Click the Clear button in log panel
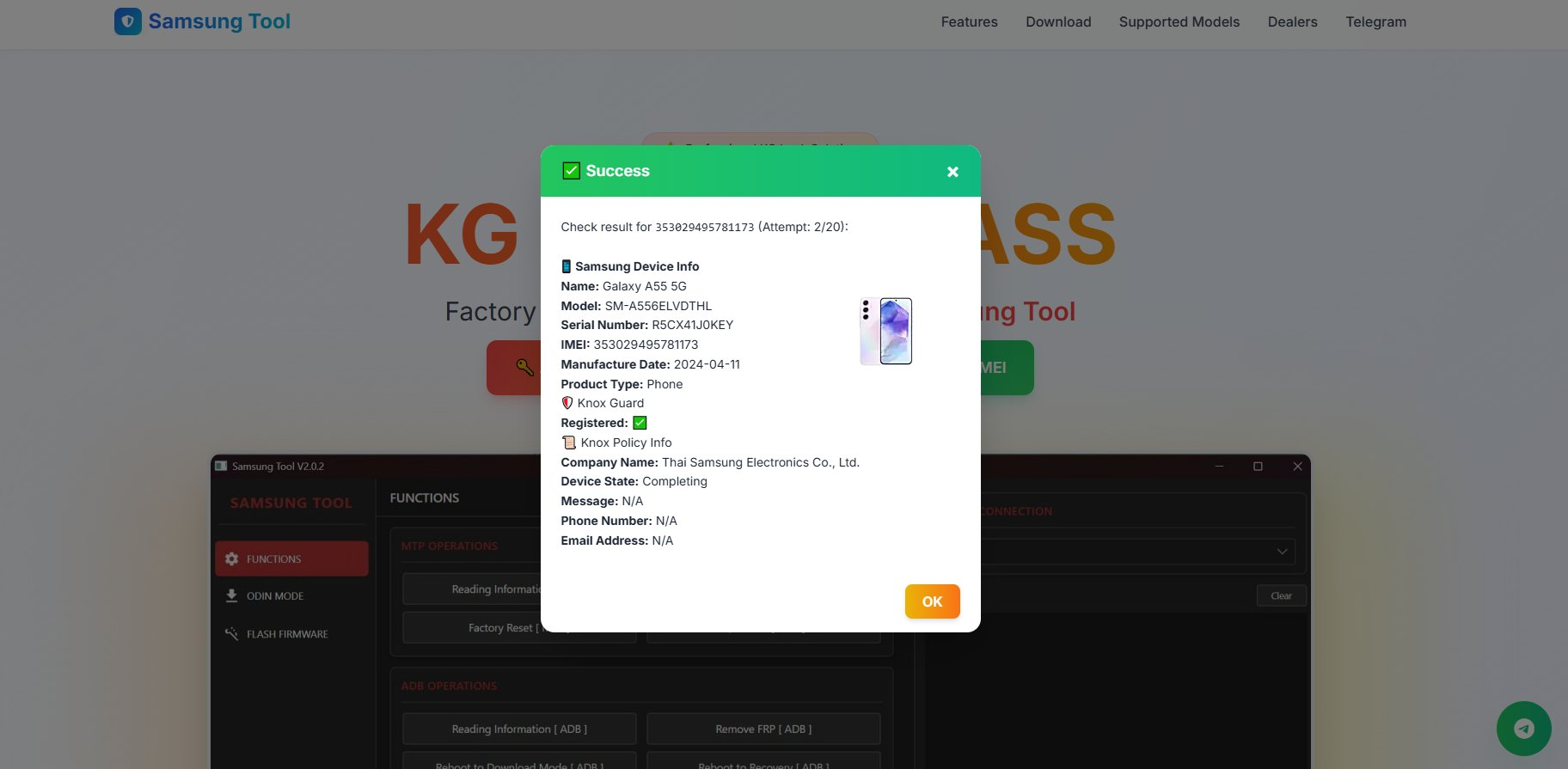Image resolution: width=1568 pixels, height=769 pixels. pyautogui.click(x=1281, y=595)
